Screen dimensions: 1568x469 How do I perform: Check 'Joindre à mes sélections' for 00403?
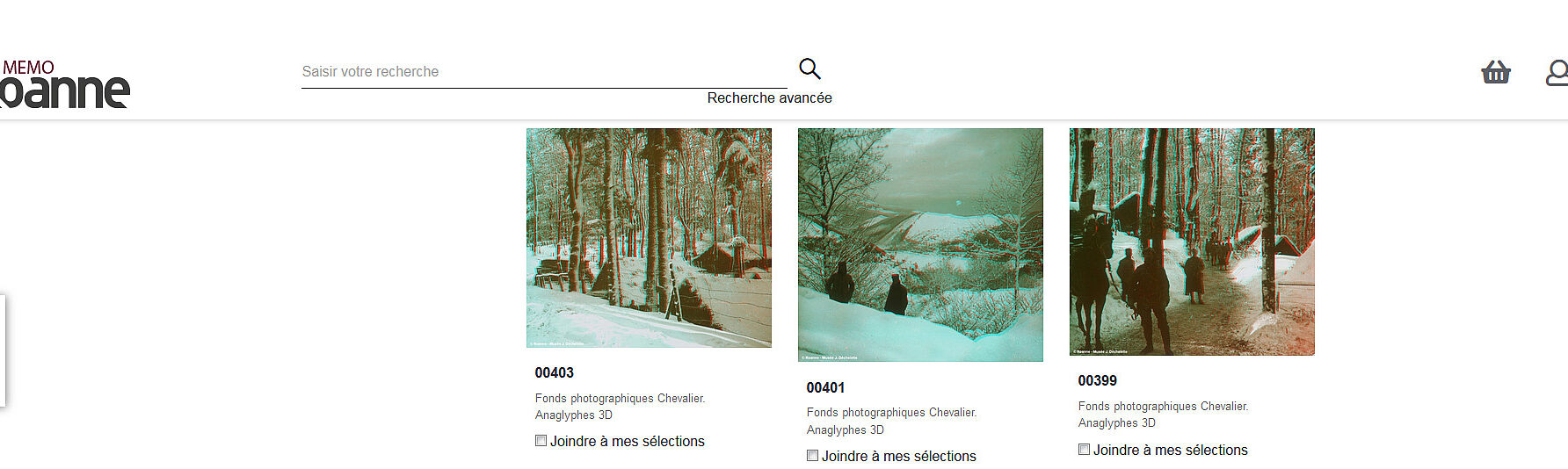541,441
